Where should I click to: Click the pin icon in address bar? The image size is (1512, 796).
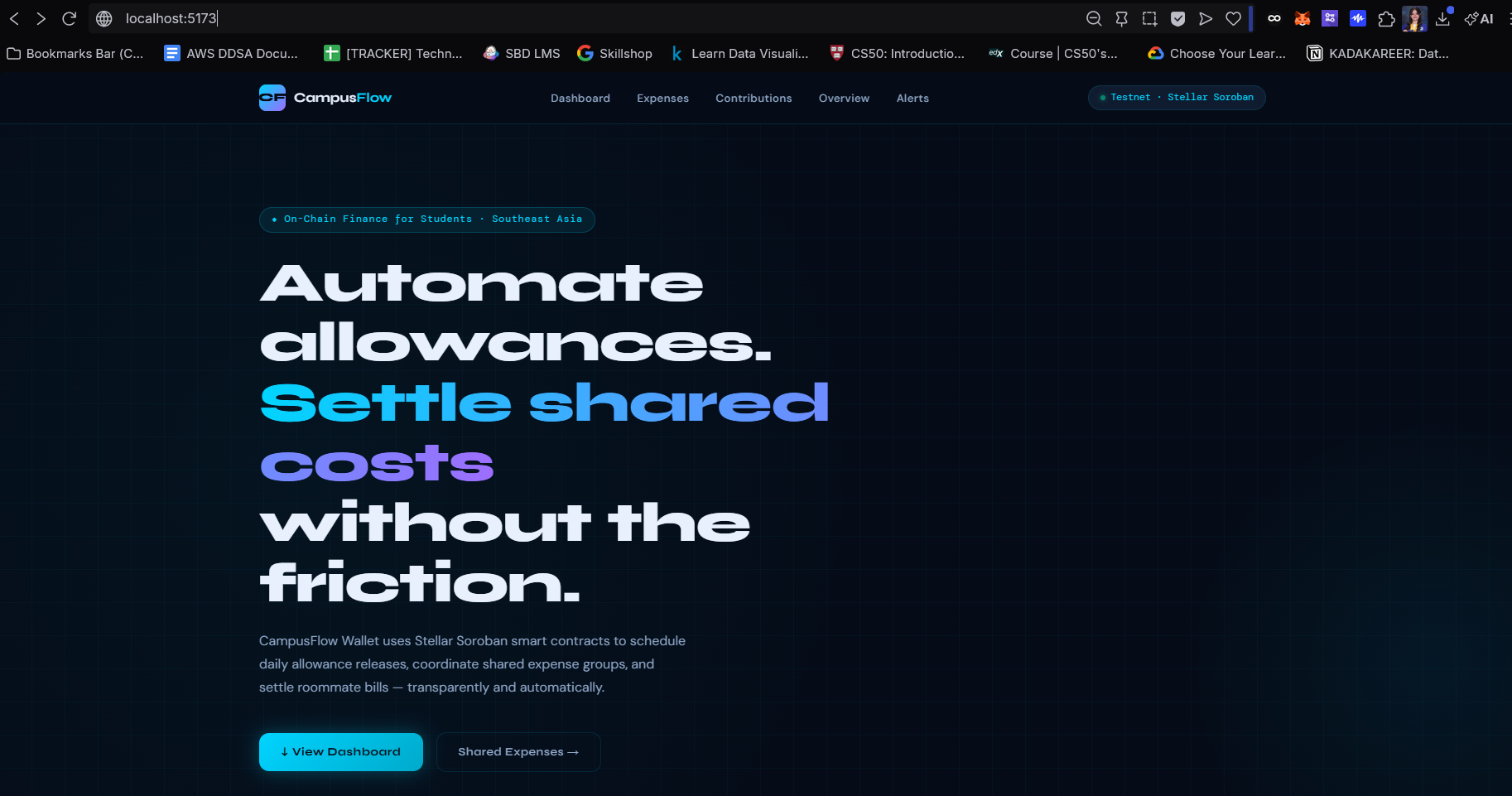pyautogui.click(x=1121, y=18)
